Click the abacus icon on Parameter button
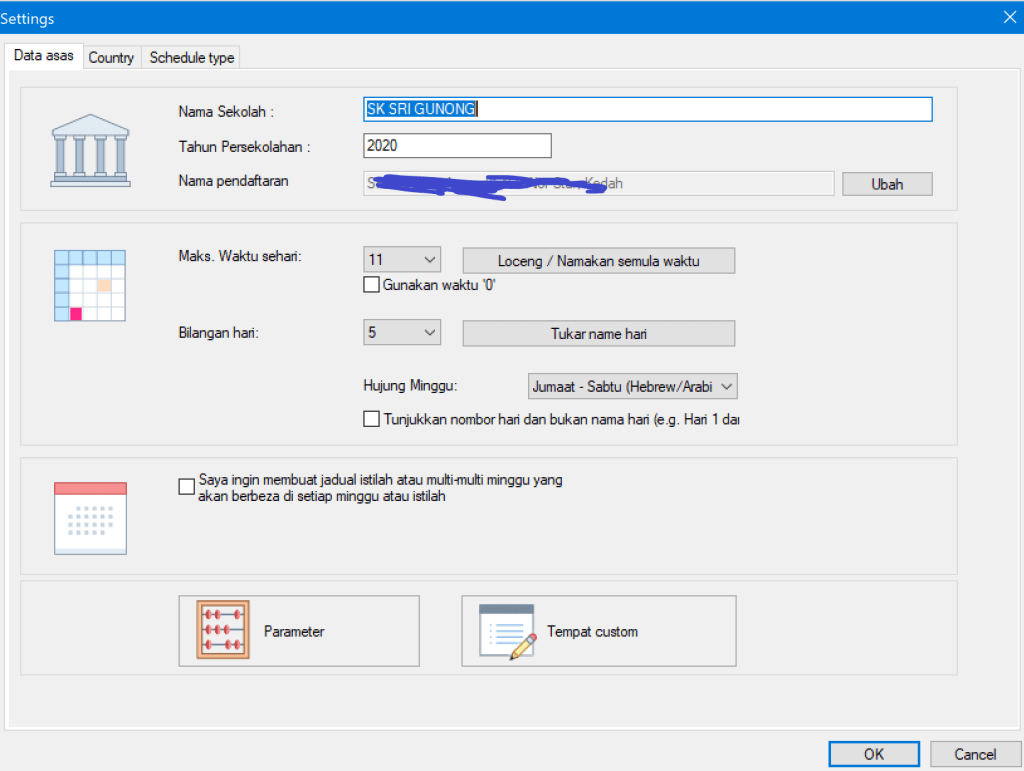Viewport: 1024px width, 771px height. (x=223, y=631)
